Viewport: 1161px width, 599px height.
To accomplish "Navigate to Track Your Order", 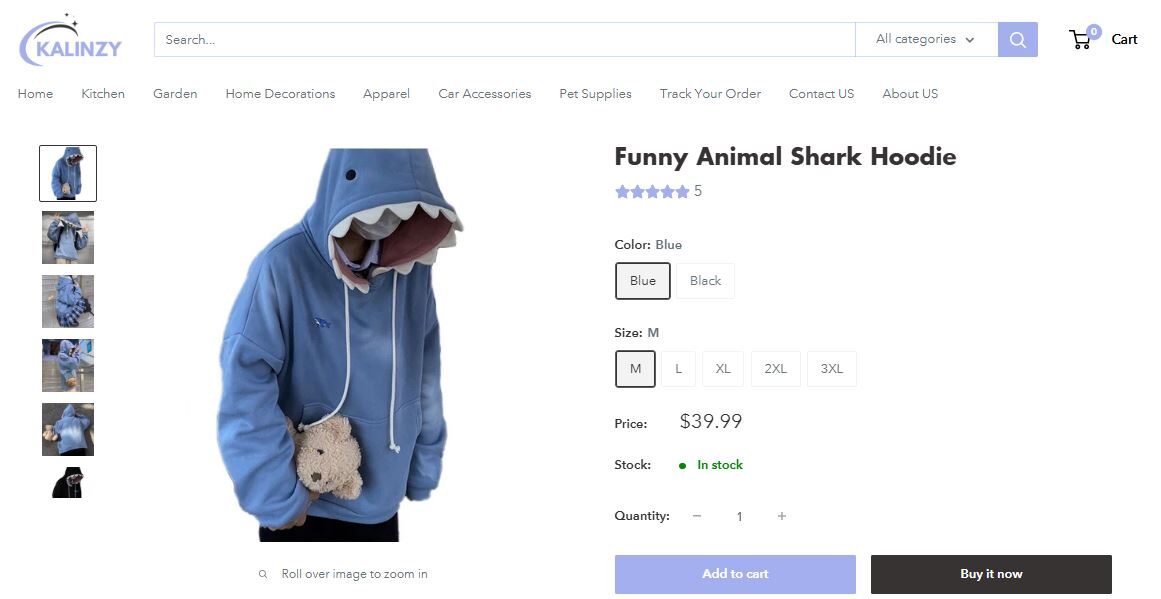I will [x=710, y=93].
